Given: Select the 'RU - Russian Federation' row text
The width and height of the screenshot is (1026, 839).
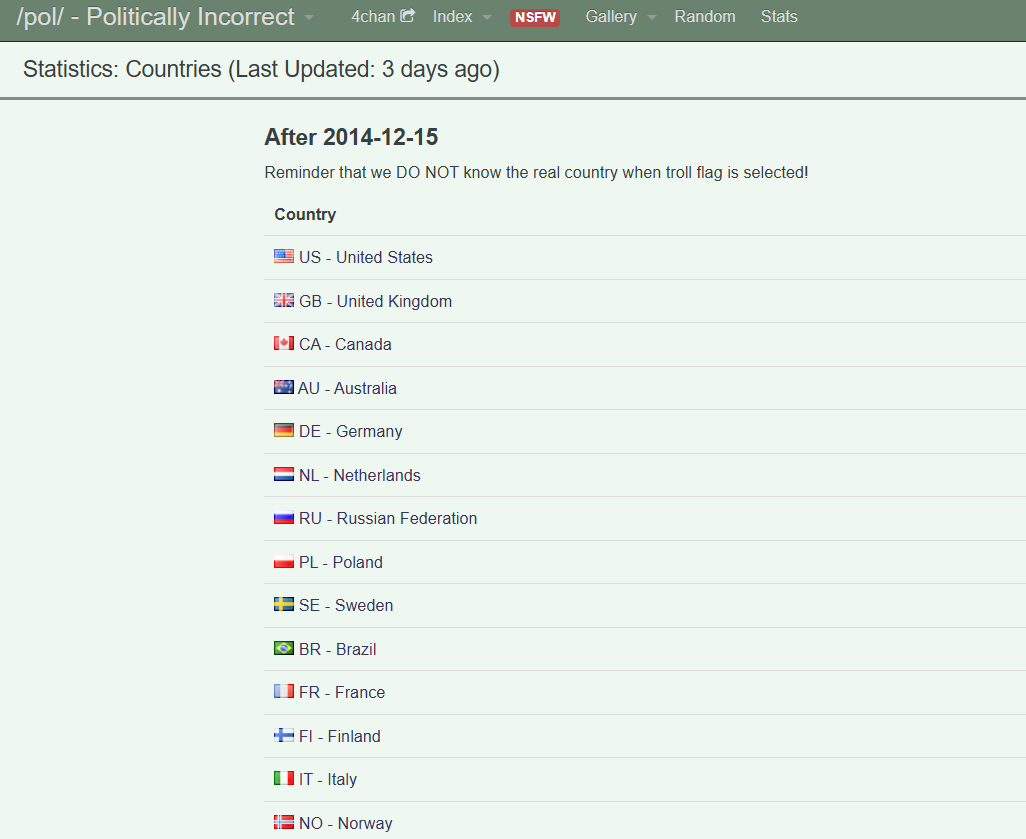Looking at the screenshot, I should point(388,518).
